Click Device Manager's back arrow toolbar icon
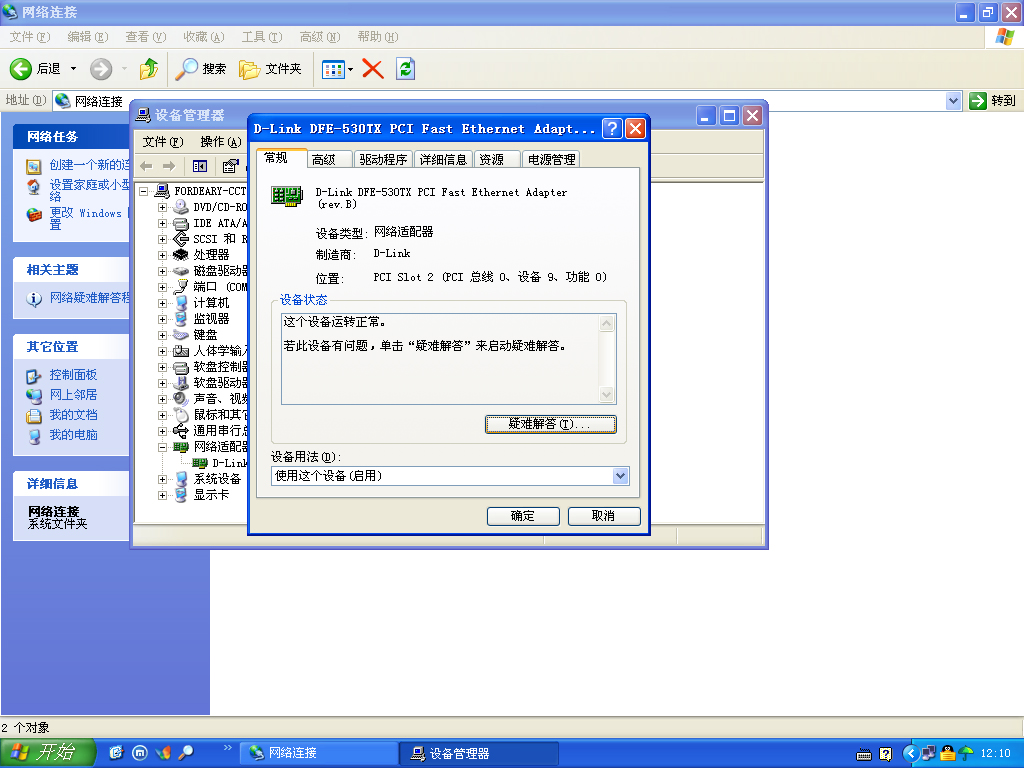The height and width of the screenshot is (768, 1024). 146,166
